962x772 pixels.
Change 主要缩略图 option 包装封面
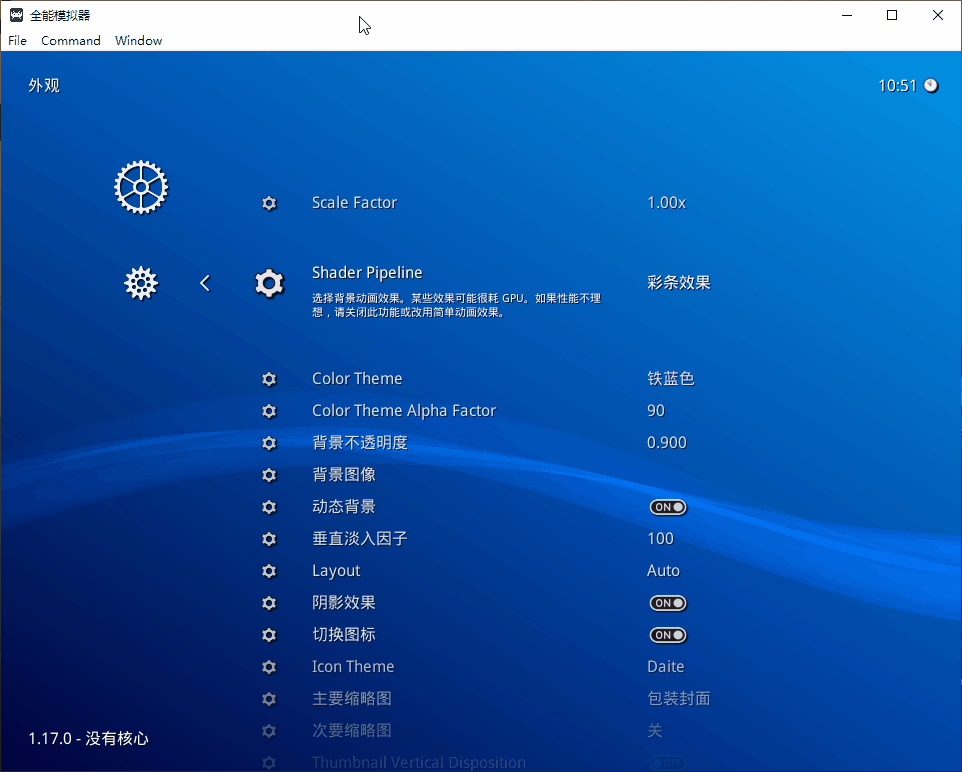679,698
